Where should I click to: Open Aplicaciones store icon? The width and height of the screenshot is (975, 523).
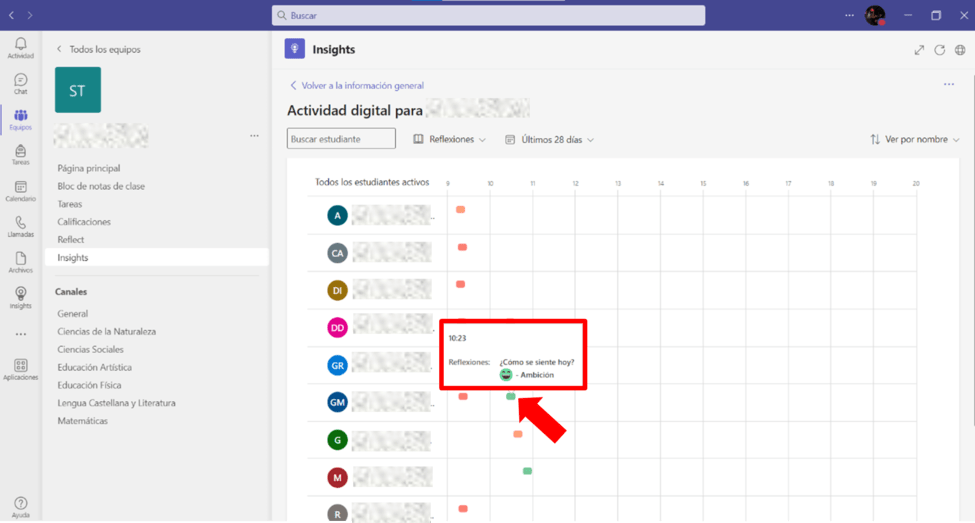point(20,369)
